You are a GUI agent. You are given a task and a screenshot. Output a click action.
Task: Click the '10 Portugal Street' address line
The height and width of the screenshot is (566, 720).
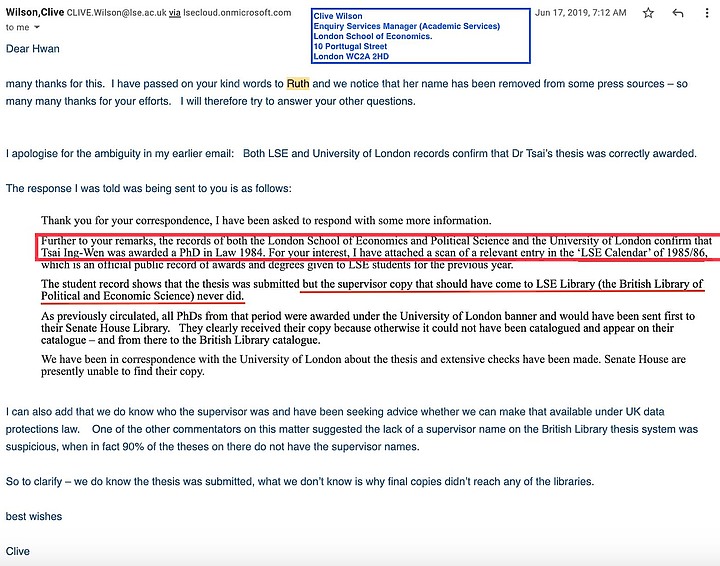tap(350, 46)
